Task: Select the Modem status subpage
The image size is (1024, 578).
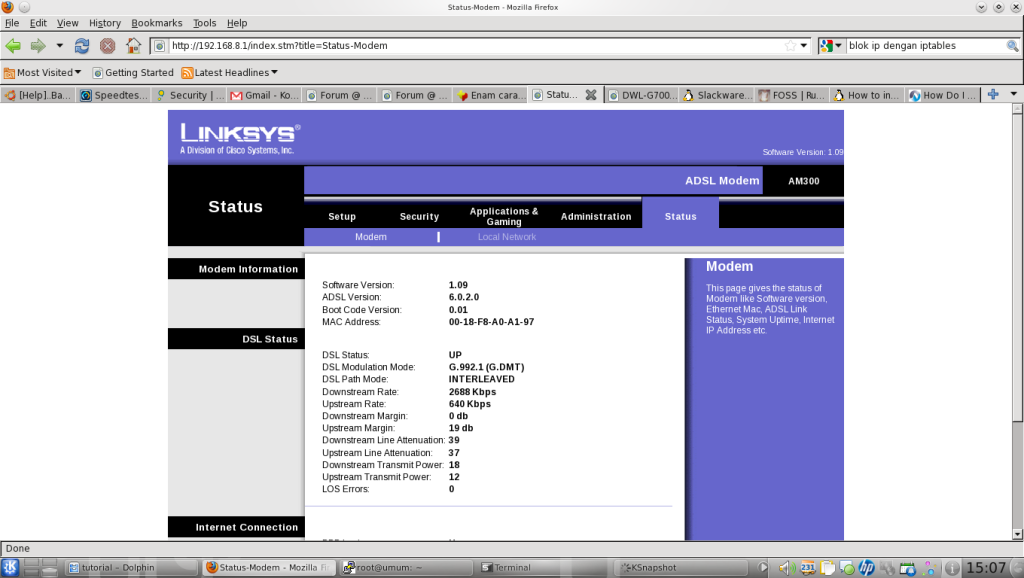Action: coord(371,237)
